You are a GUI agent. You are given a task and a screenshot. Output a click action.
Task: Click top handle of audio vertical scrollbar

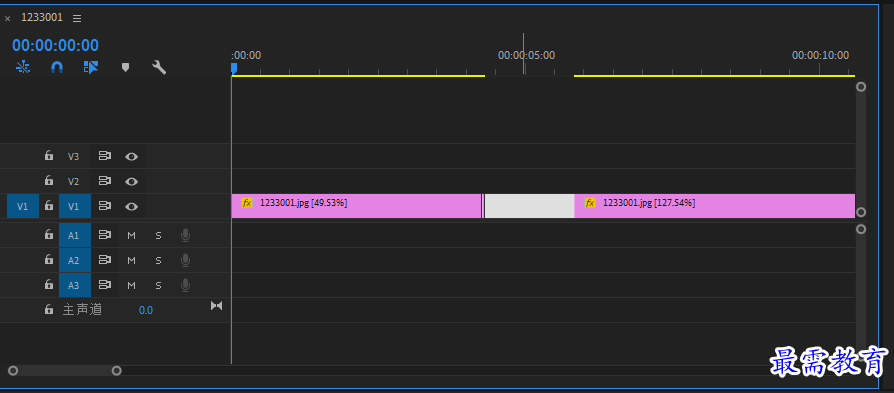coord(861,229)
